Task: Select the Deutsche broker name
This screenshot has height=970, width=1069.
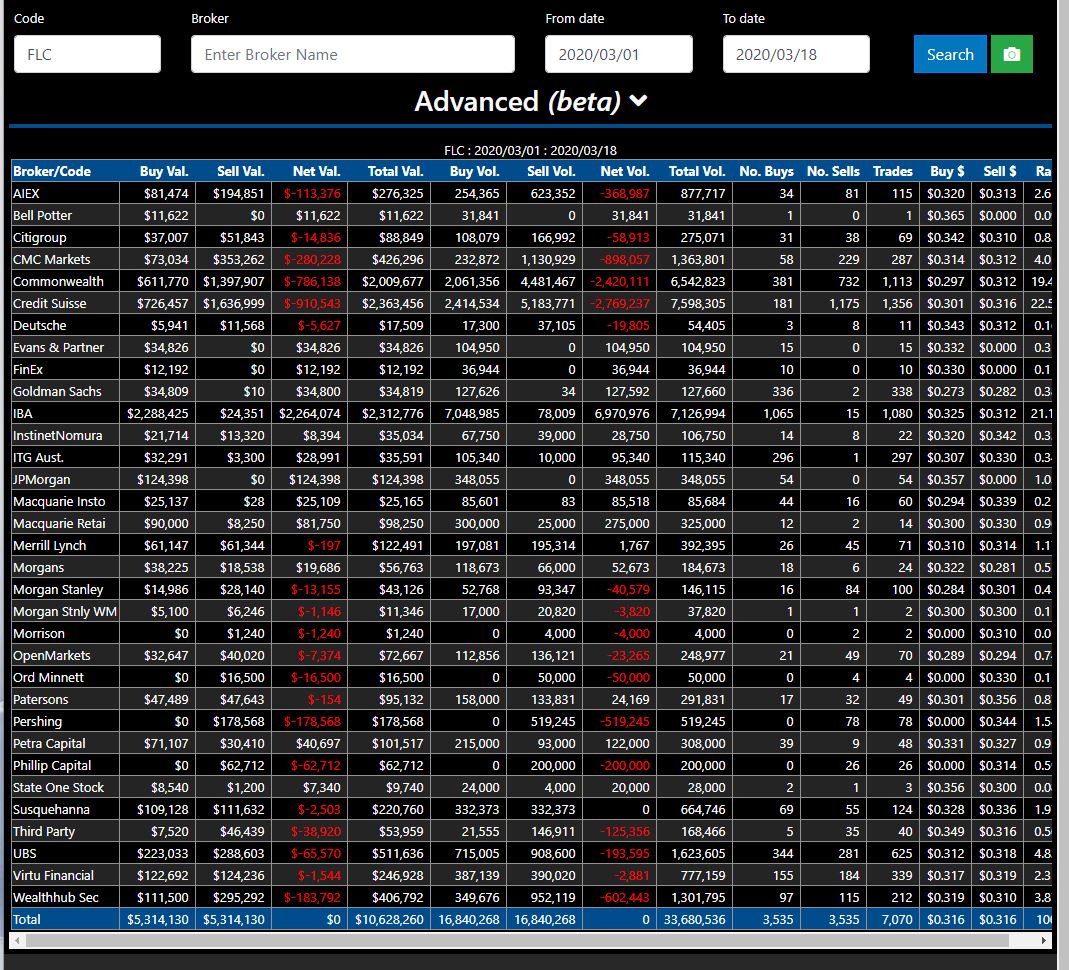Action: point(40,325)
